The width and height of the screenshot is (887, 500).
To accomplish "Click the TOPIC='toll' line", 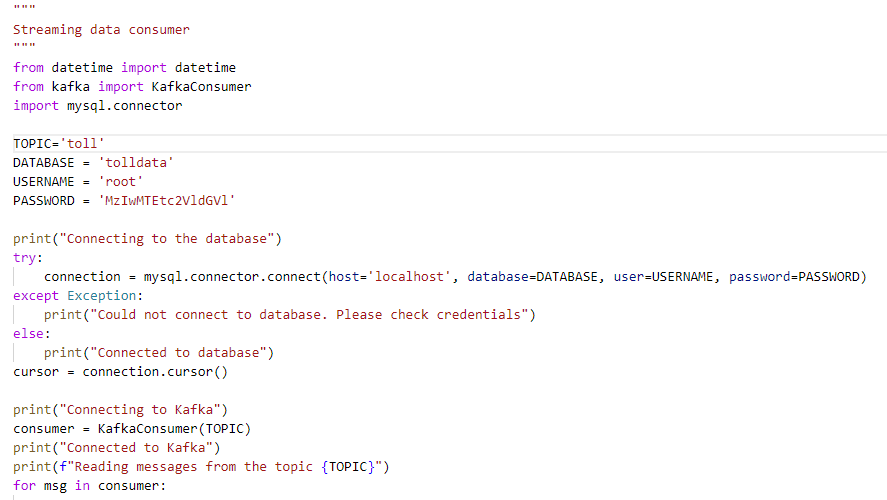I will pyautogui.click(x=59, y=144).
